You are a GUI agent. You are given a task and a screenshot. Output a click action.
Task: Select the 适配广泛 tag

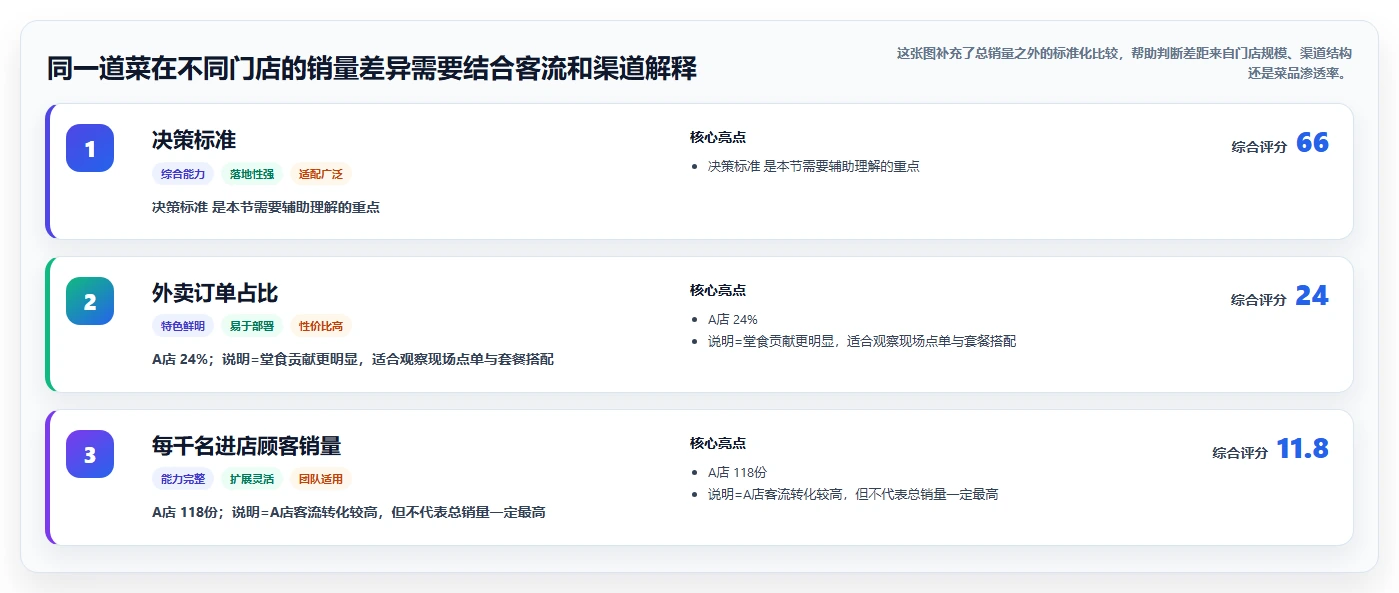pyautogui.click(x=321, y=174)
